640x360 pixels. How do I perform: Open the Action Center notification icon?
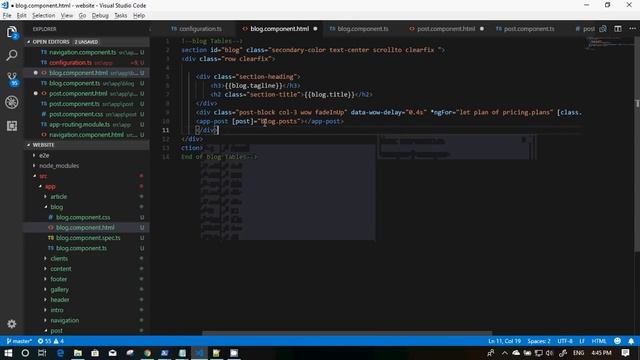click(x=625, y=353)
